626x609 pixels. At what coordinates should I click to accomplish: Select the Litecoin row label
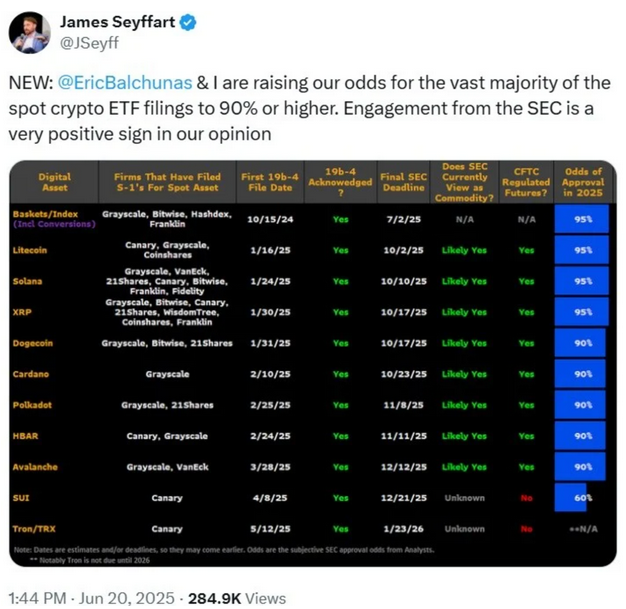(30, 250)
